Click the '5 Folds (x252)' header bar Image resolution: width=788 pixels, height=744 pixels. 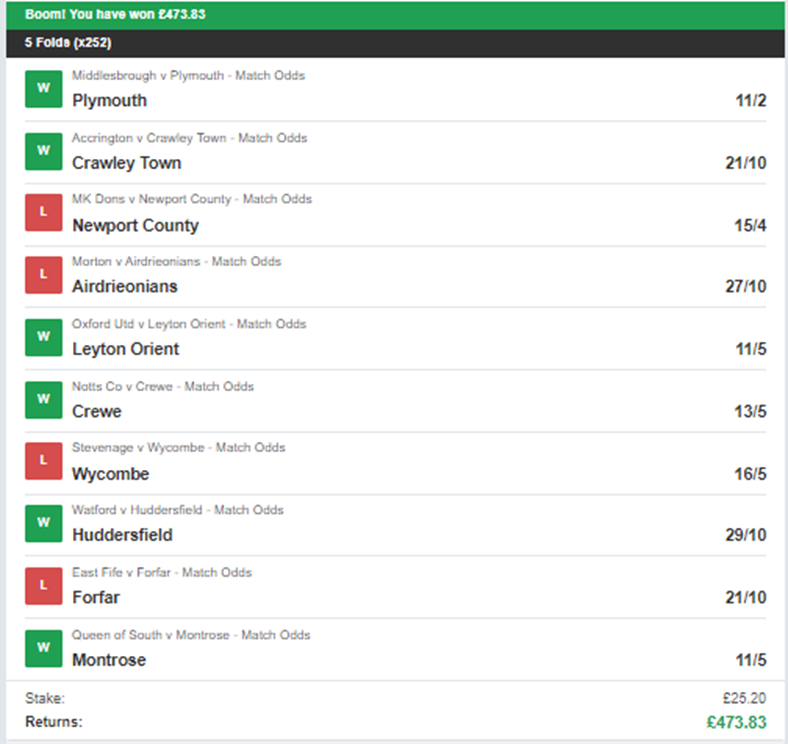(395, 43)
